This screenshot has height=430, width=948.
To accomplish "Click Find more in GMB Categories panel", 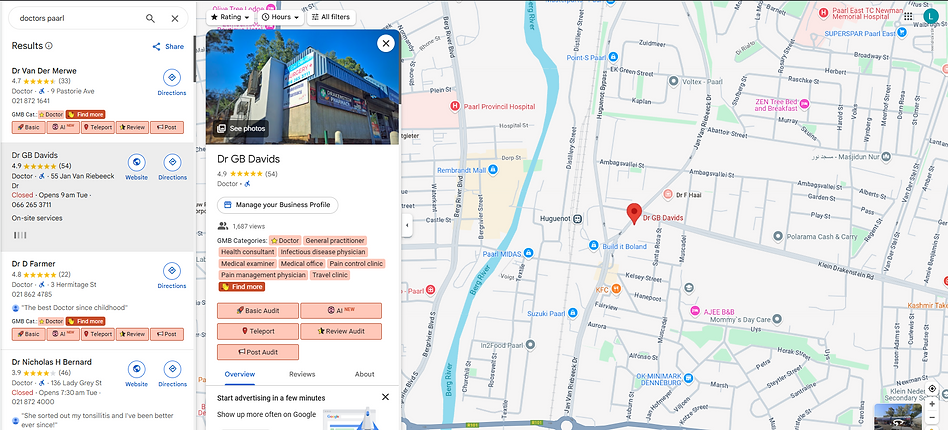I will (242, 287).
